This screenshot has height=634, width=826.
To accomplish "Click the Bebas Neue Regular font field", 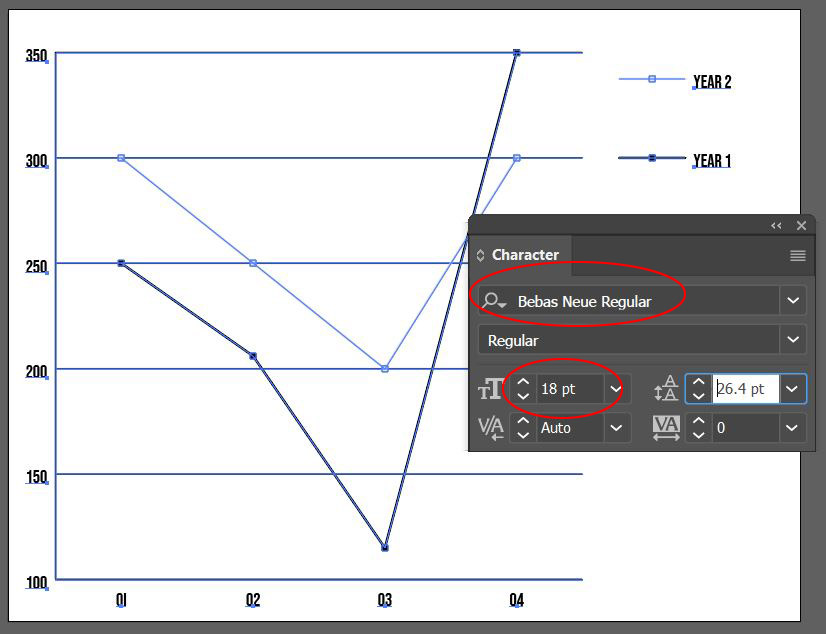I will [x=640, y=301].
